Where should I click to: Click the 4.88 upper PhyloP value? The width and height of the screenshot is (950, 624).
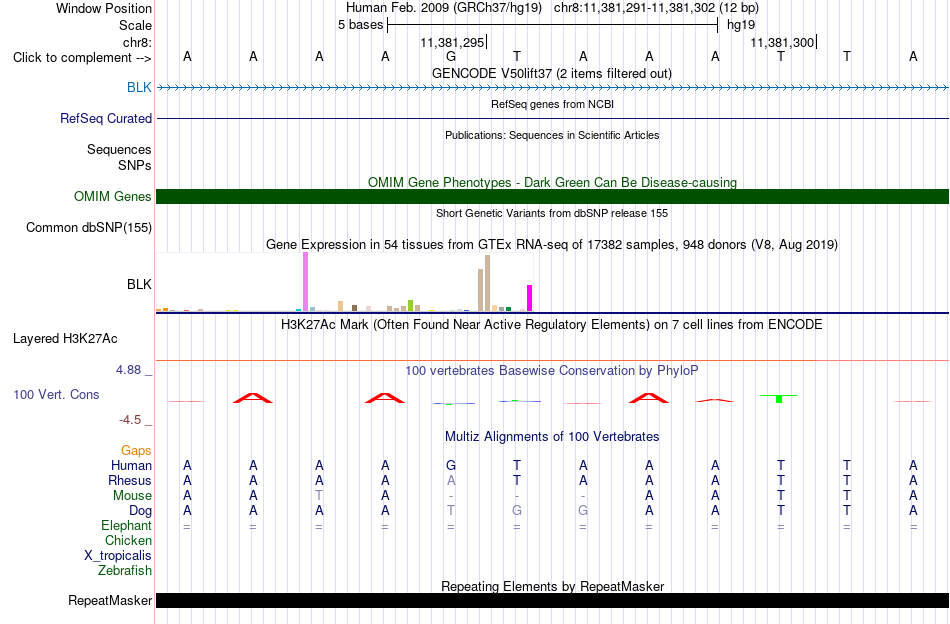128,370
